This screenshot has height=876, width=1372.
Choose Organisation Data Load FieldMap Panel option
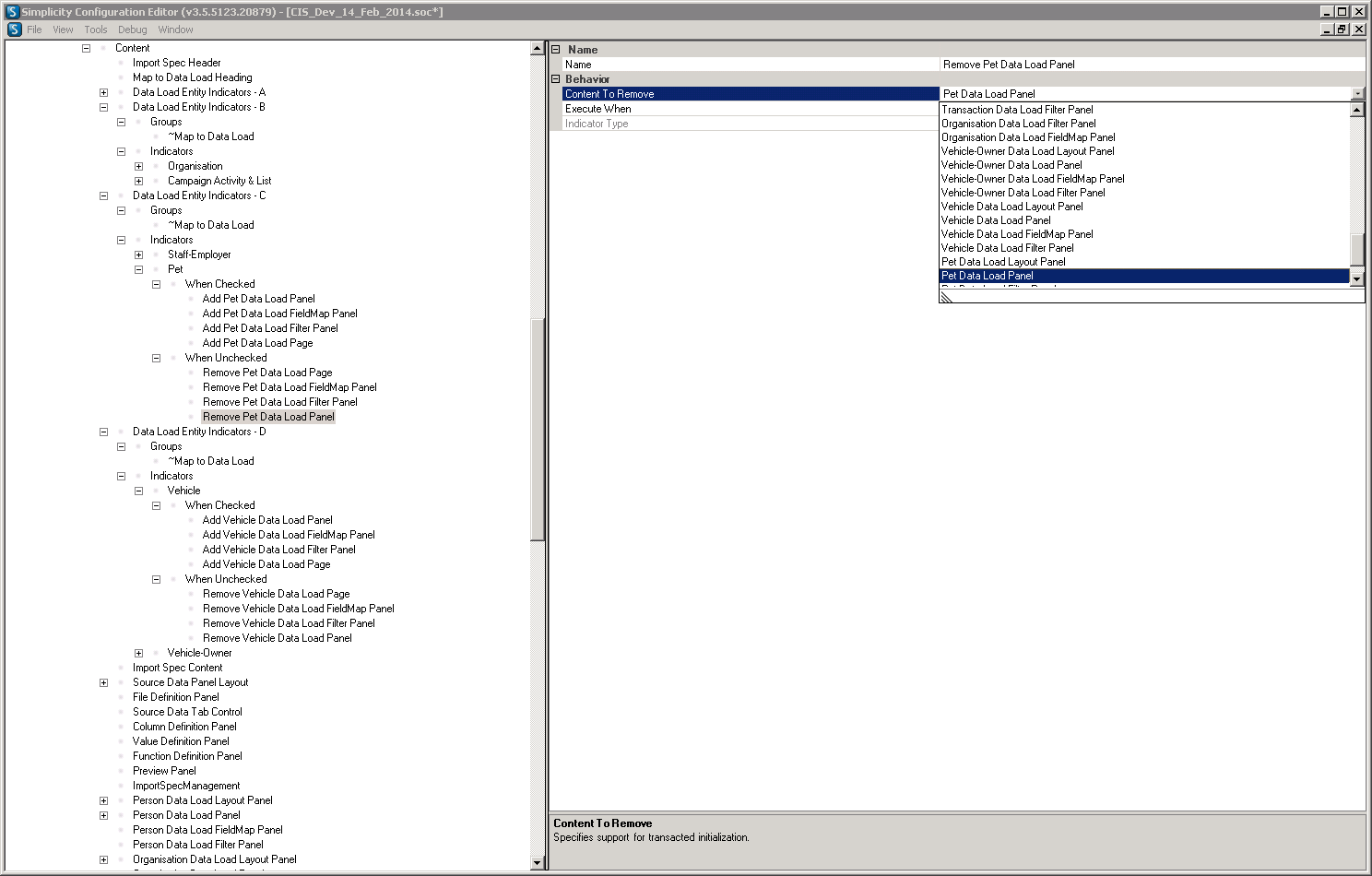pyautogui.click(x=1144, y=137)
